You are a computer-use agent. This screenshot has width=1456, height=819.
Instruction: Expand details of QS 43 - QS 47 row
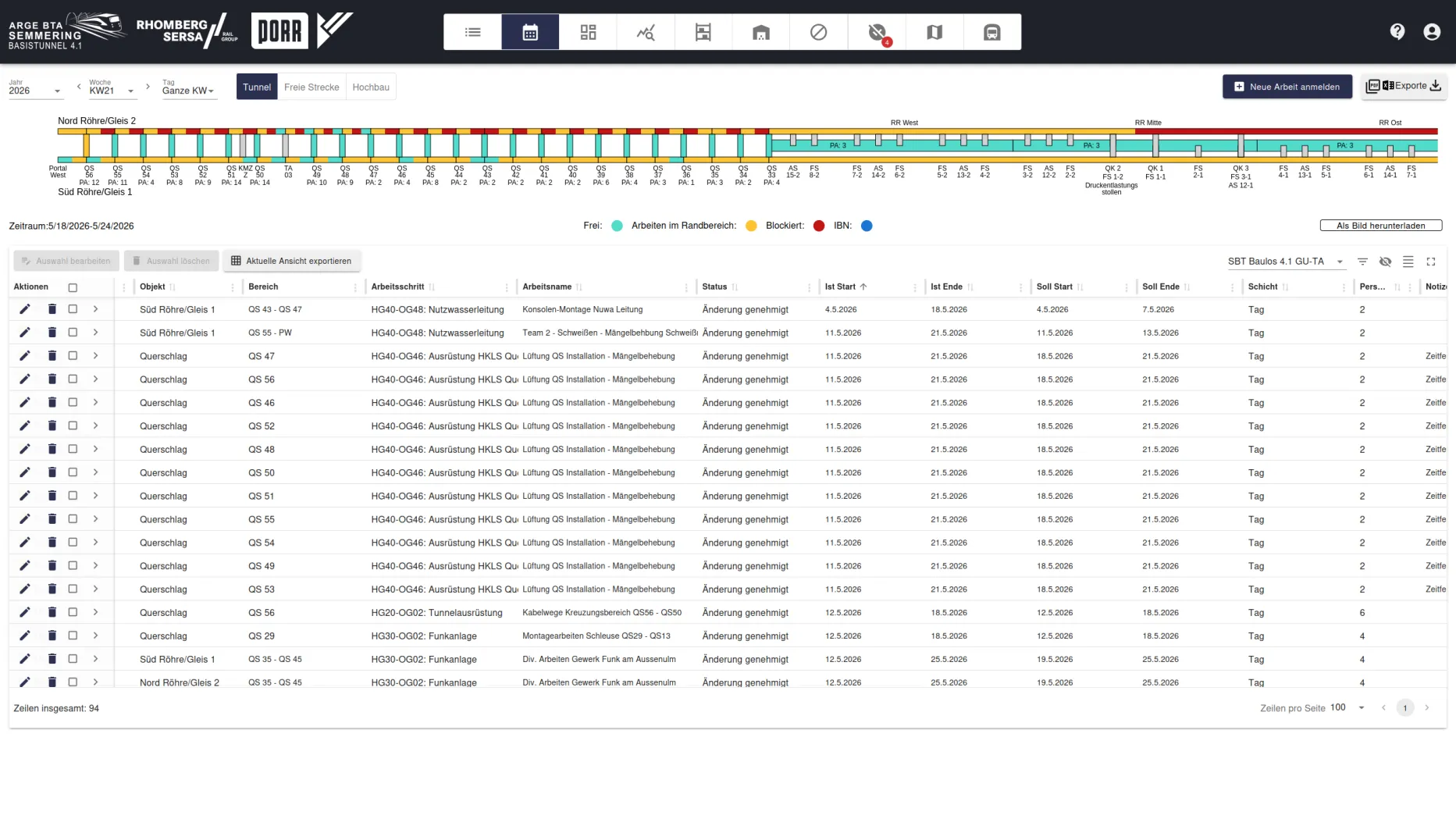[x=95, y=309]
